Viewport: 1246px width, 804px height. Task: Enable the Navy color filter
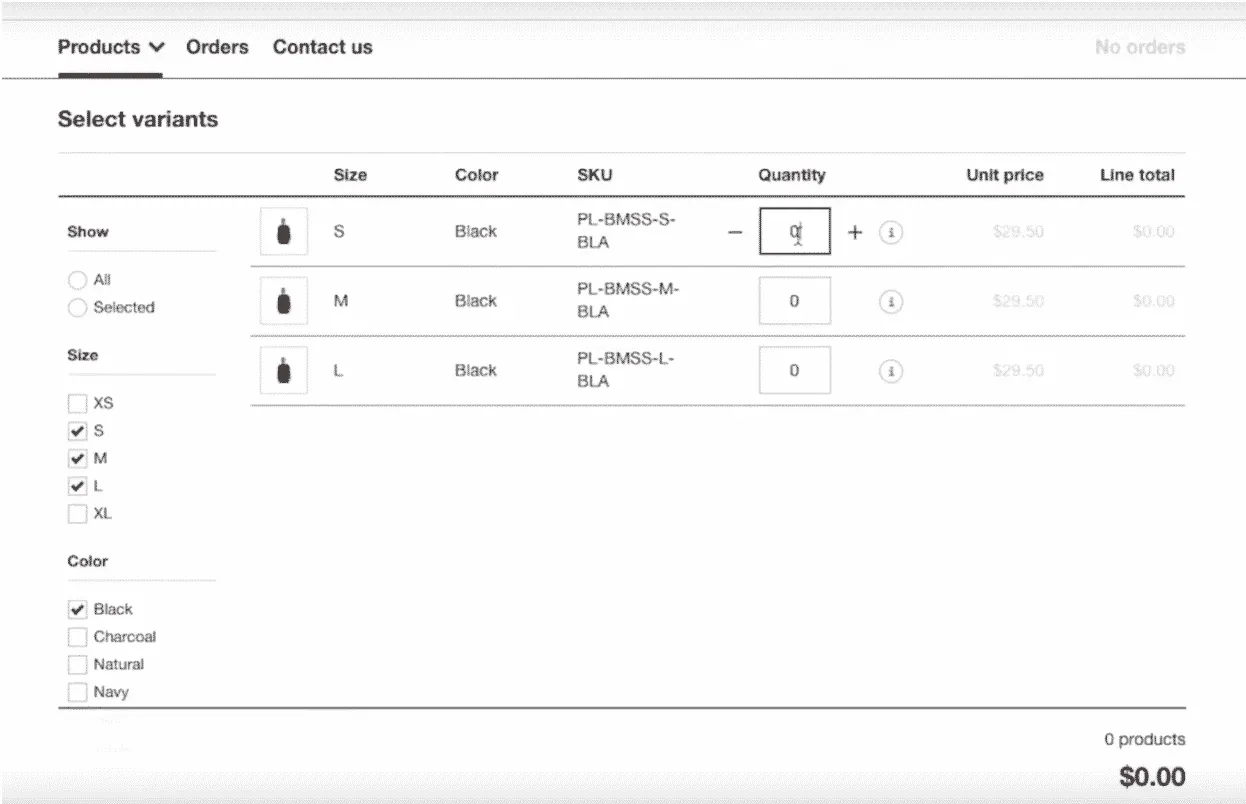77,691
